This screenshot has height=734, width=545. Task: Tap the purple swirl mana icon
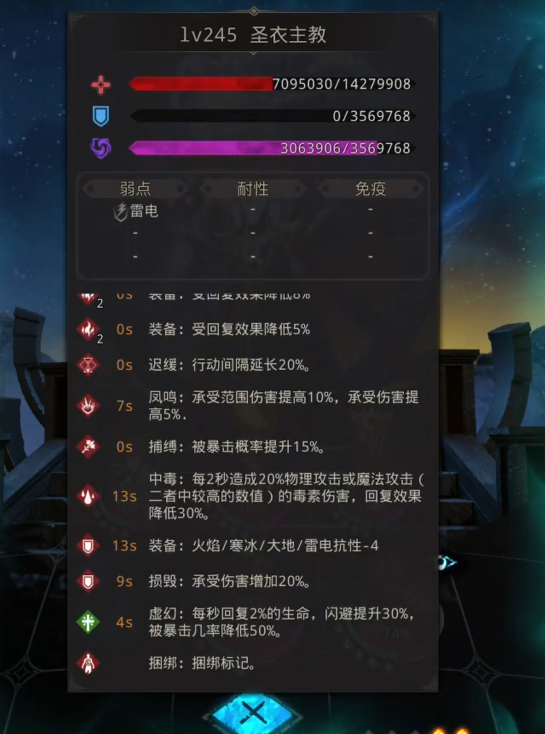pyautogui.click(x=101, y=148)
